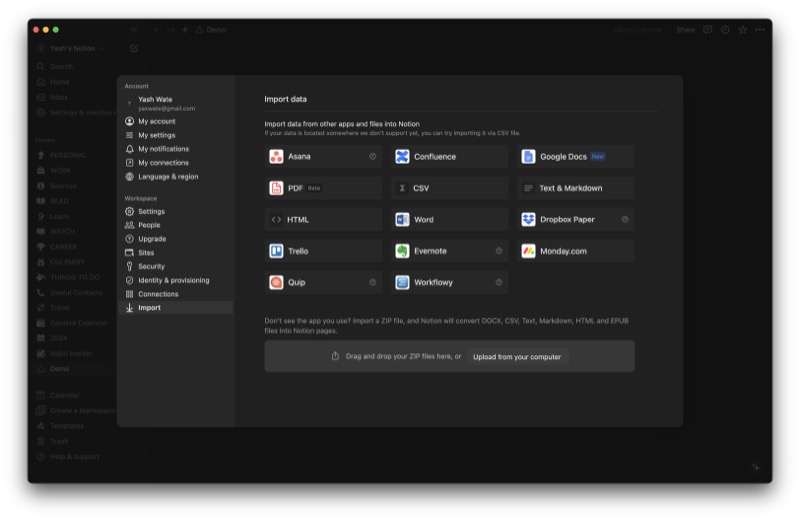Click the Workflowy icon

(x=402, y=282)
